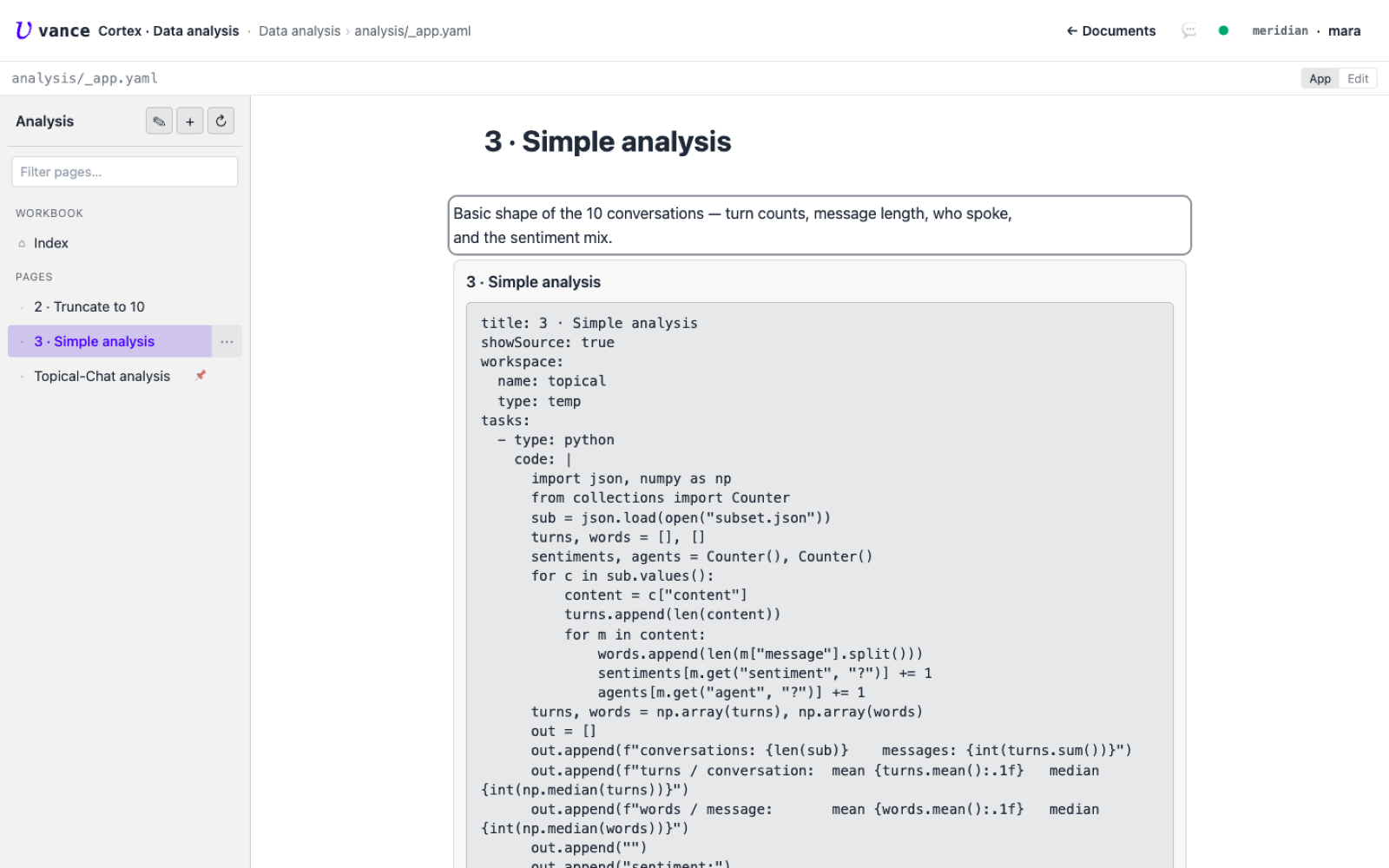The height and width of the screenshot is (868, 1389).
Task: Click Data analysis breadcrumb
Action: click(x=300, y=30)
